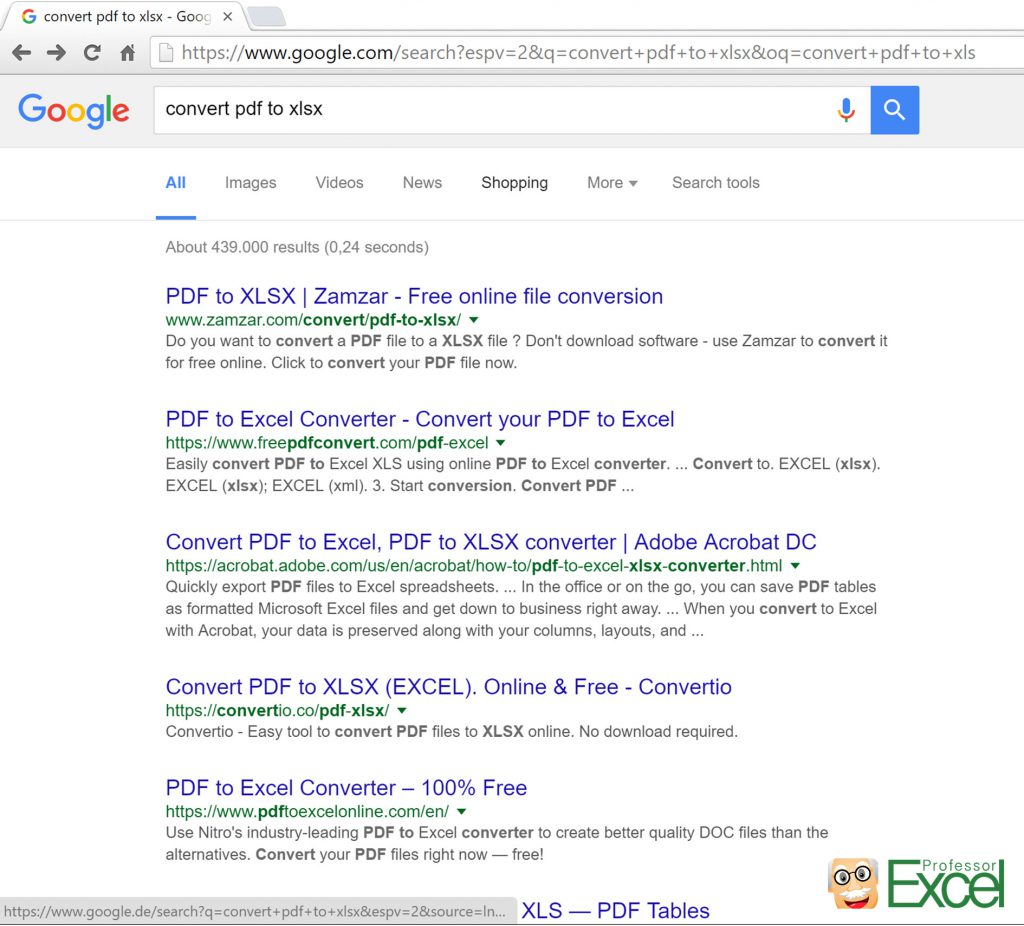The image size is (1024, 926).
Task: Switch to the Shopping tab
Action: point(515,183)
